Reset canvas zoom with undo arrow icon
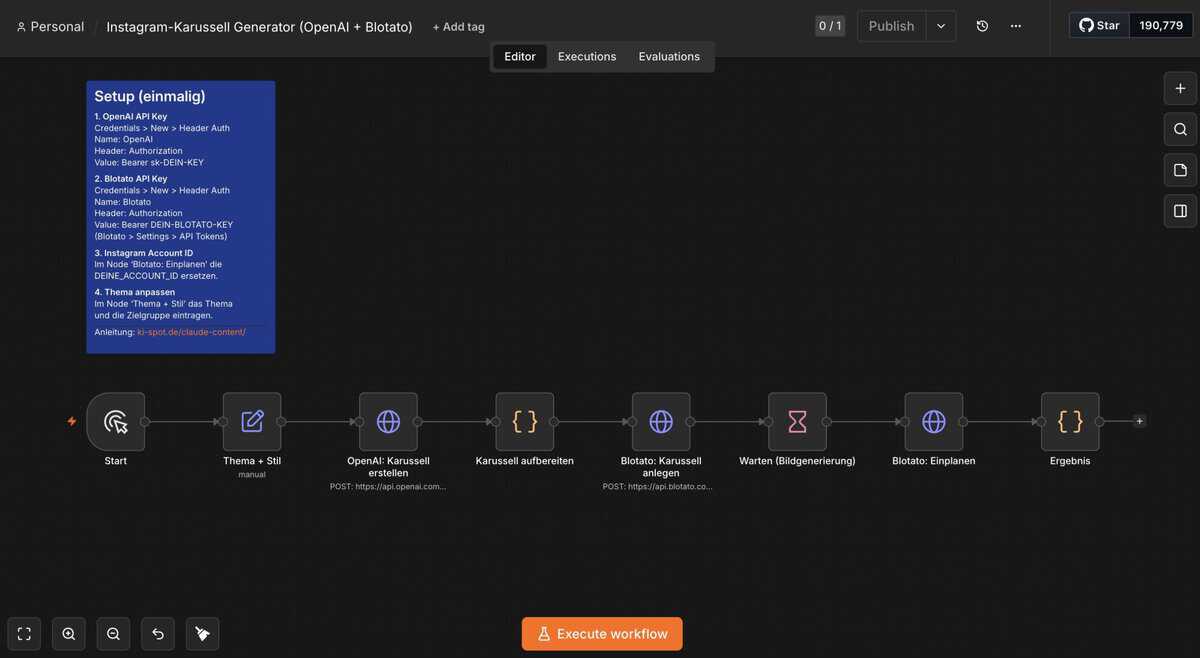Screen dimensions: 1200x658 158,634
